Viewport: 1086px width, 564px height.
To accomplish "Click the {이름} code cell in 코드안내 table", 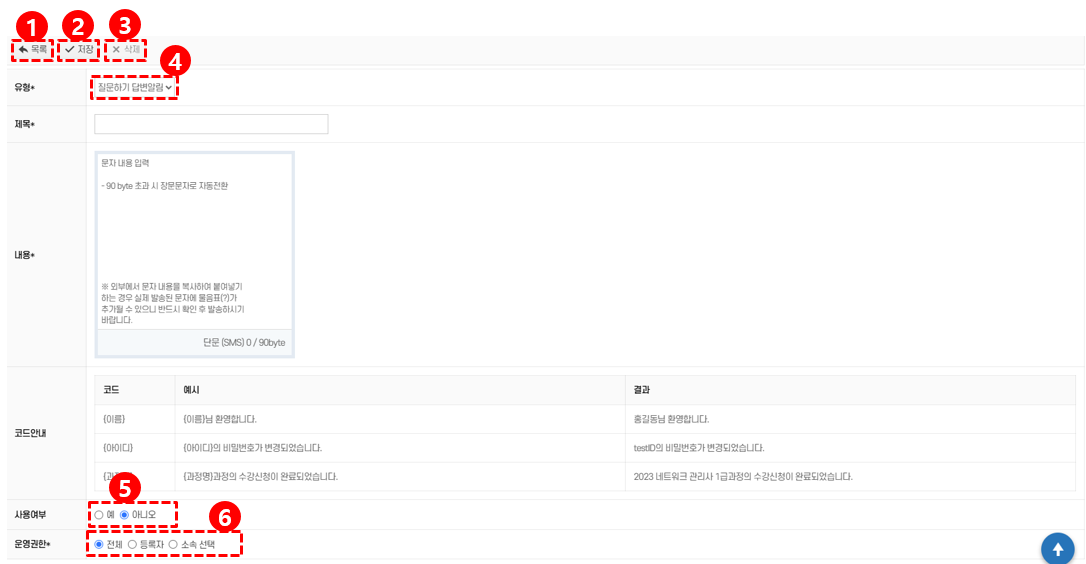I will pos(114,419).
